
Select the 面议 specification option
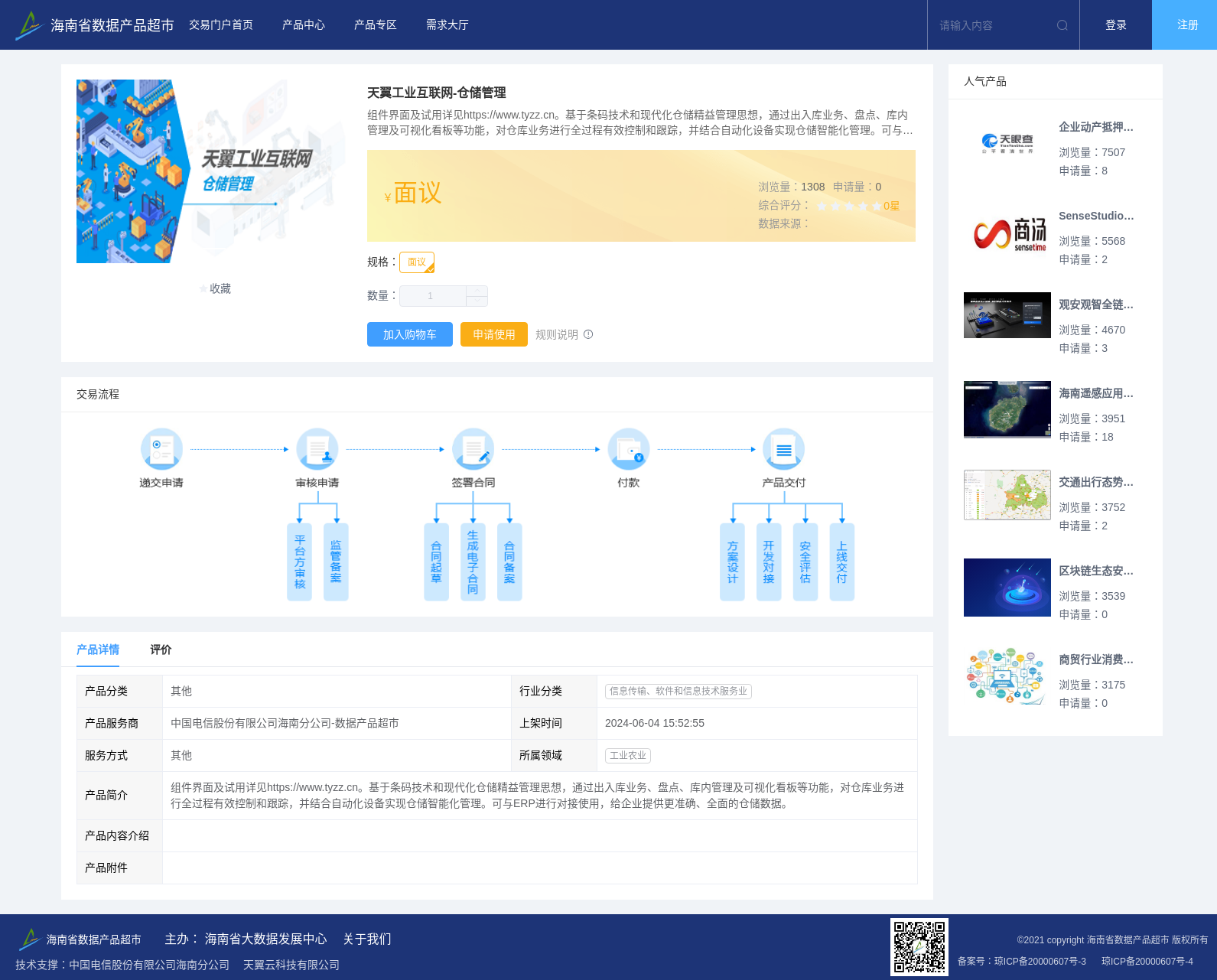click(x=417, y=262)
